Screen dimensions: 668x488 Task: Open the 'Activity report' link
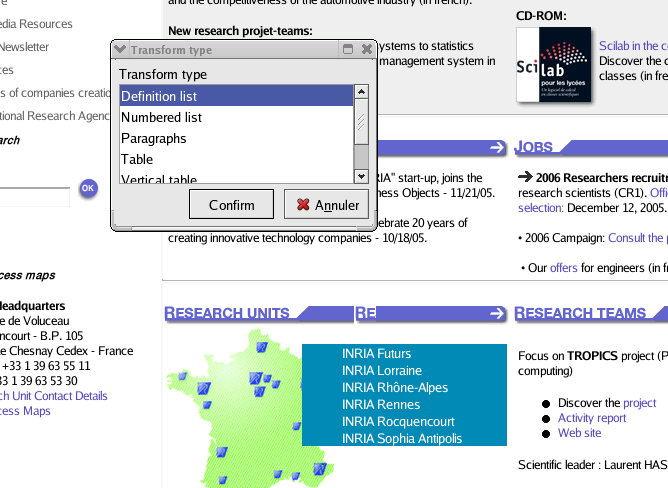(592, 418)
